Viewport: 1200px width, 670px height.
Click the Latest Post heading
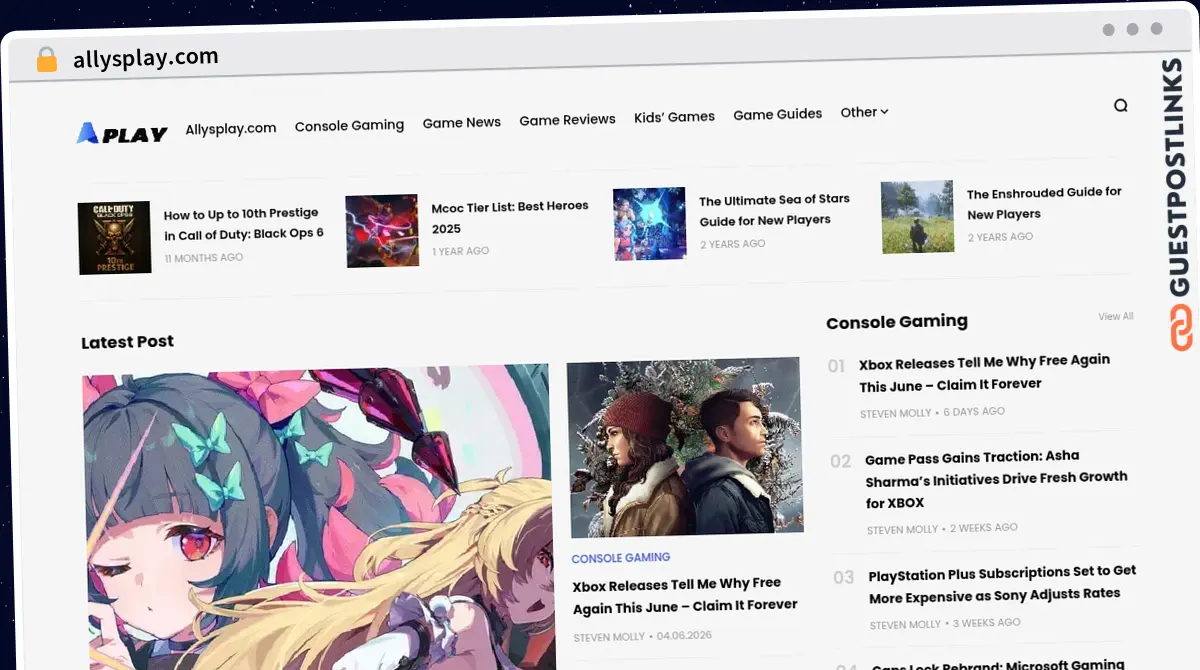pos(128,342)
